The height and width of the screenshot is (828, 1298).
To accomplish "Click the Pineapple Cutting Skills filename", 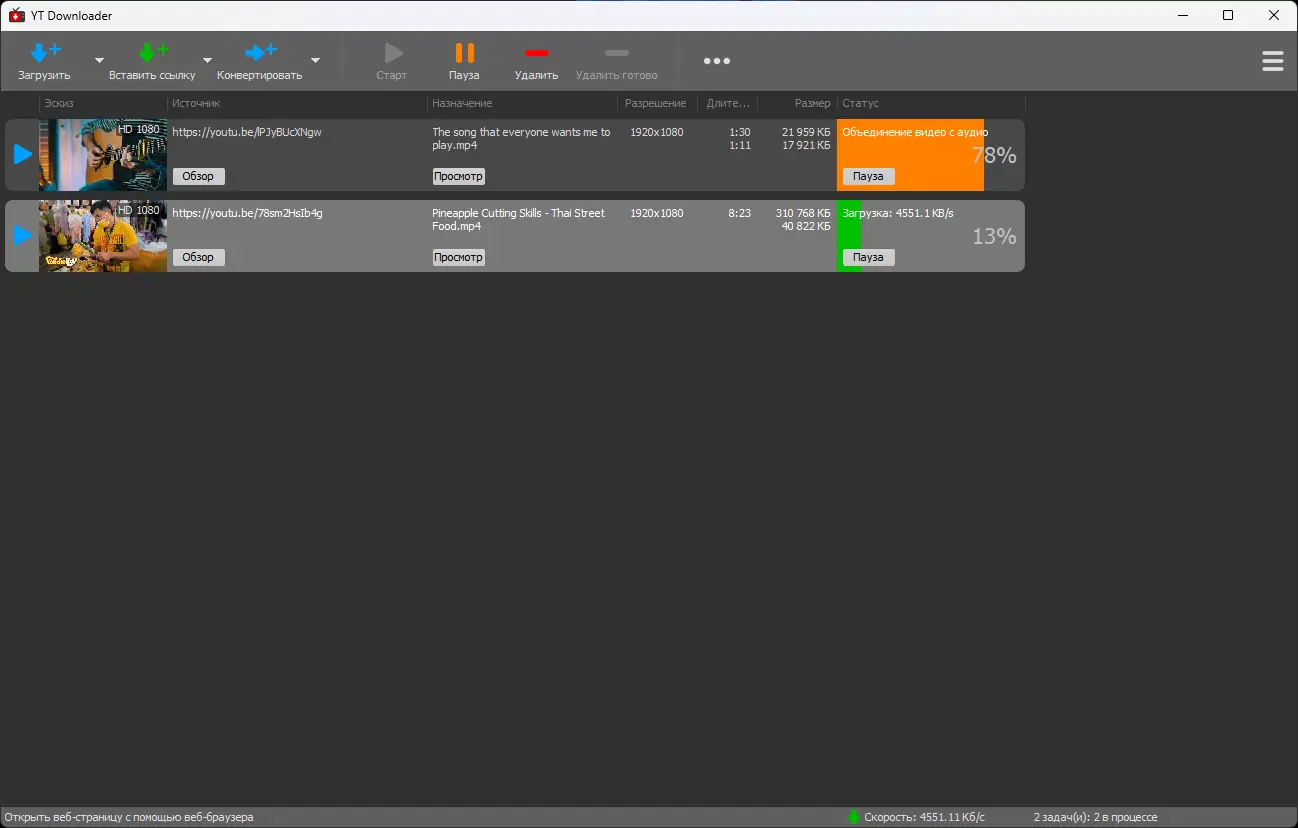I will pos(518,219).
